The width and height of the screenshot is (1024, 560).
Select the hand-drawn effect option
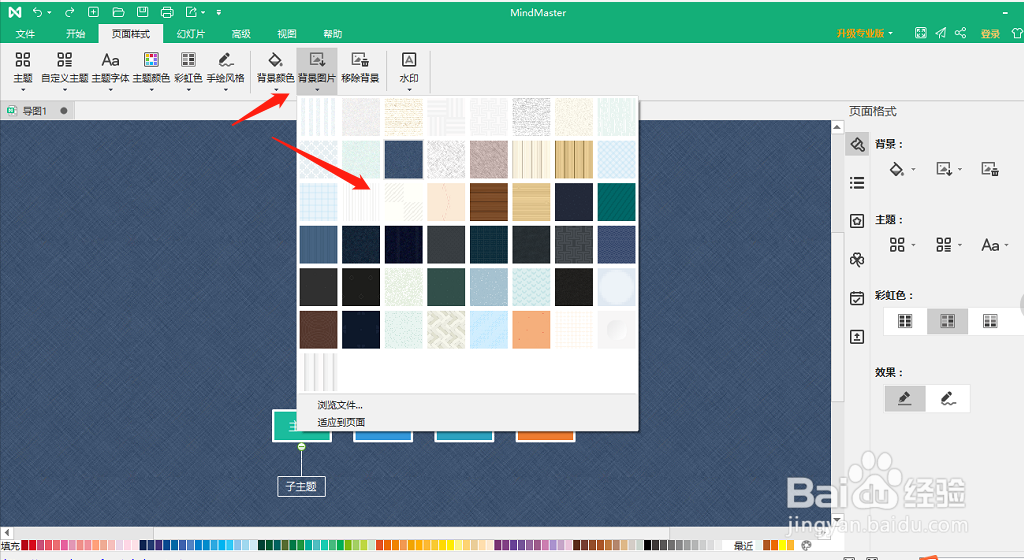tap(948, 398)
